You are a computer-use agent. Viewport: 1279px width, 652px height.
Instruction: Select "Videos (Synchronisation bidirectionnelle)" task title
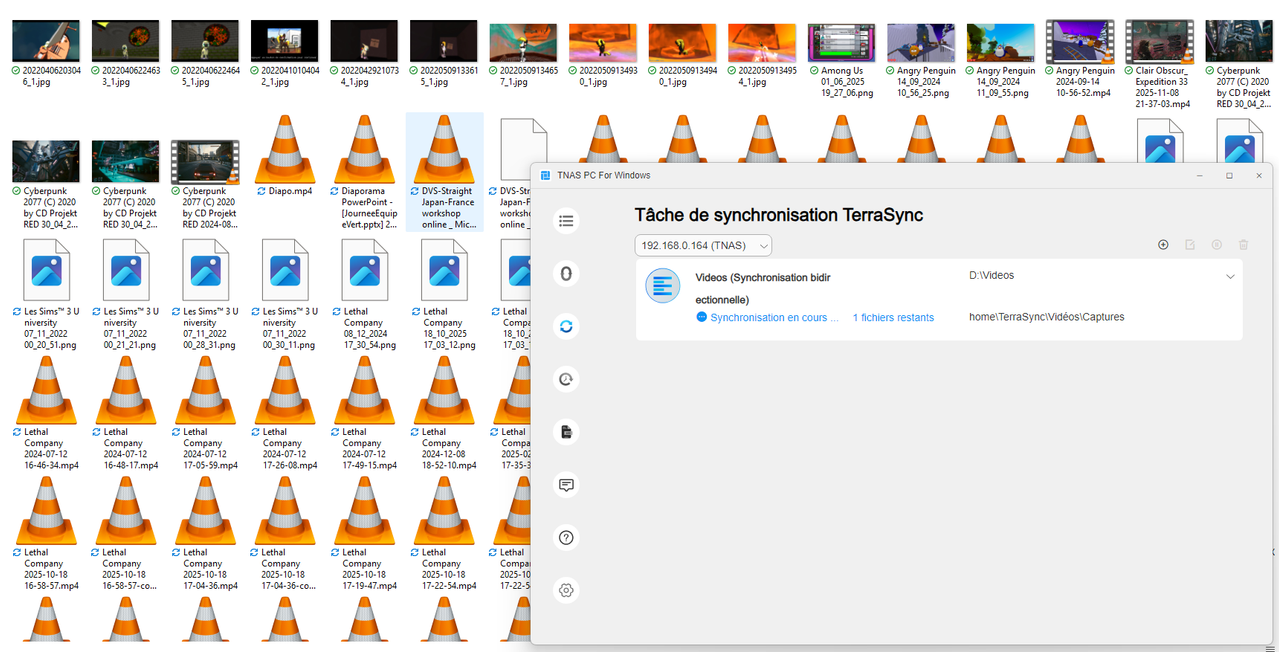click(763, 288)
